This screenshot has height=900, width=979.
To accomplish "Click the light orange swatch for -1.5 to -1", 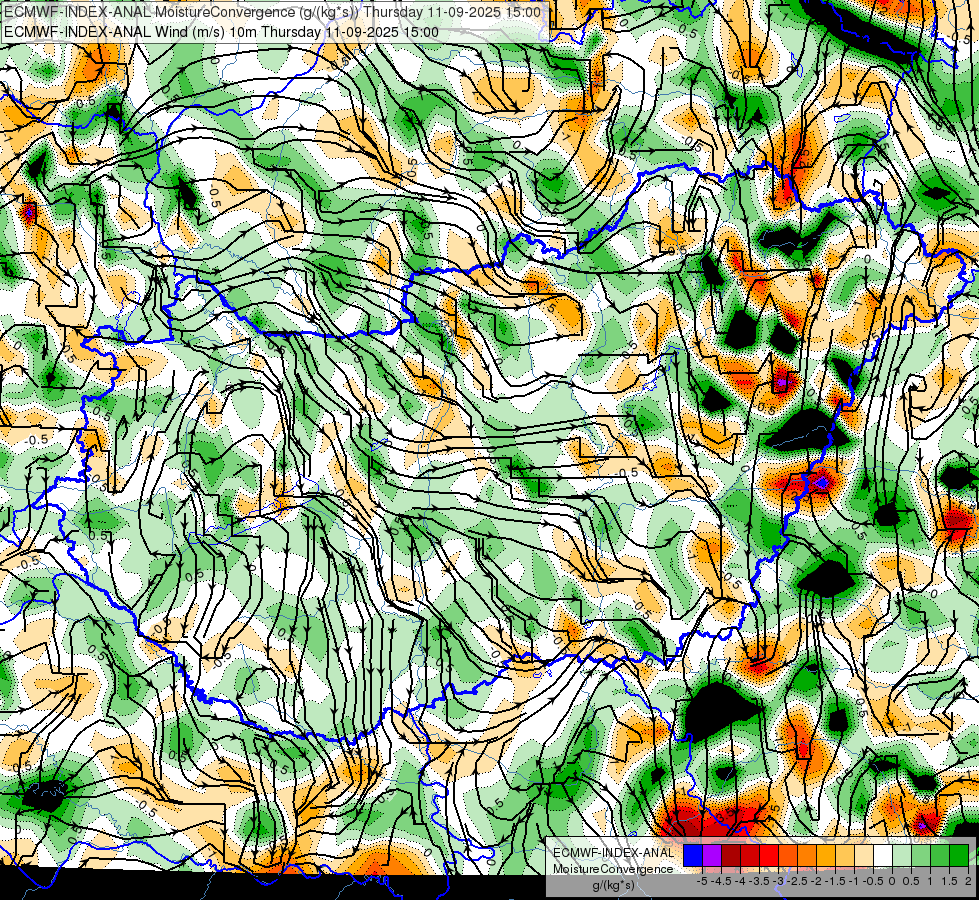I will (x=845, y=856).
